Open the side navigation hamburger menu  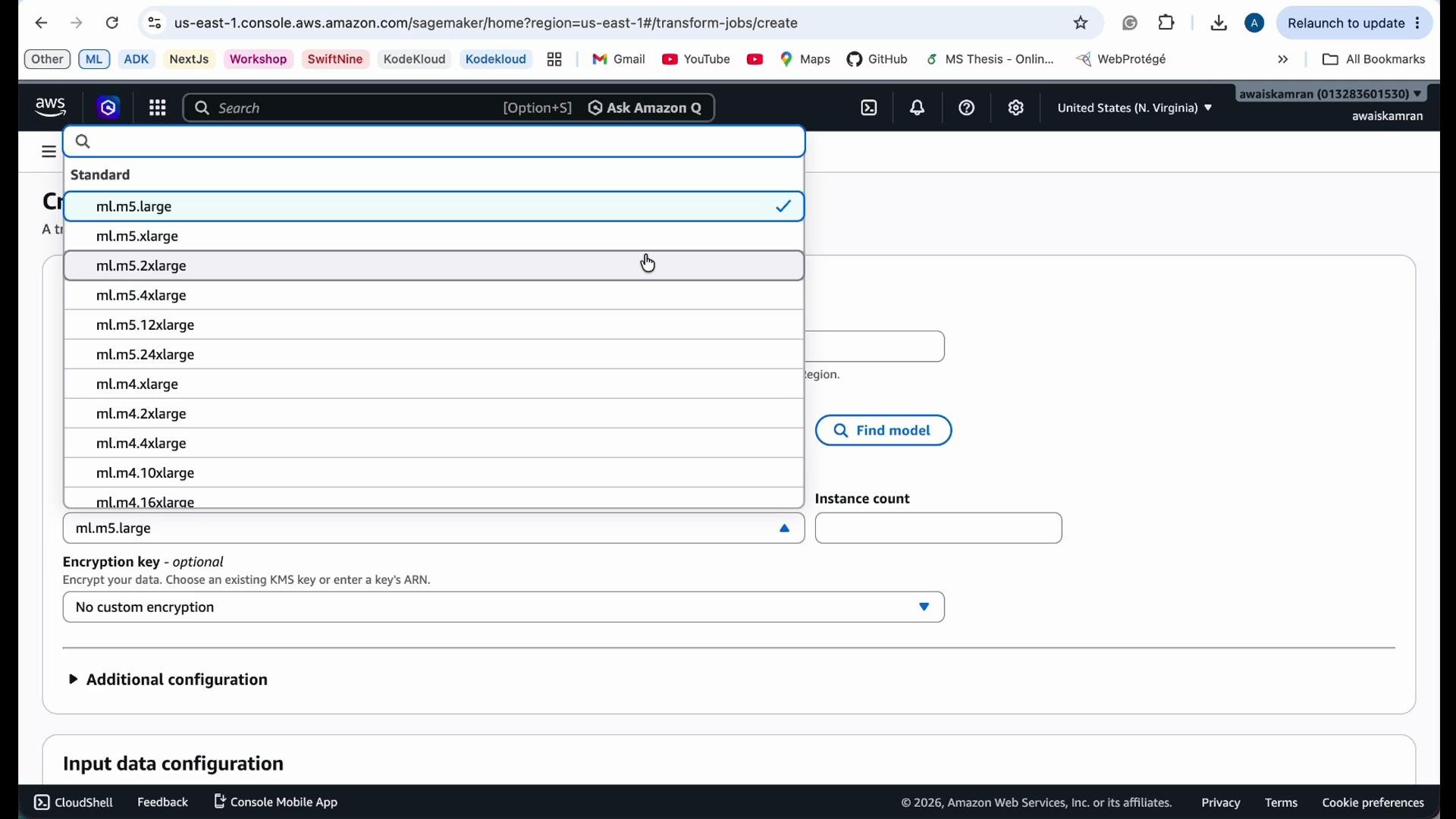point(49,152)
